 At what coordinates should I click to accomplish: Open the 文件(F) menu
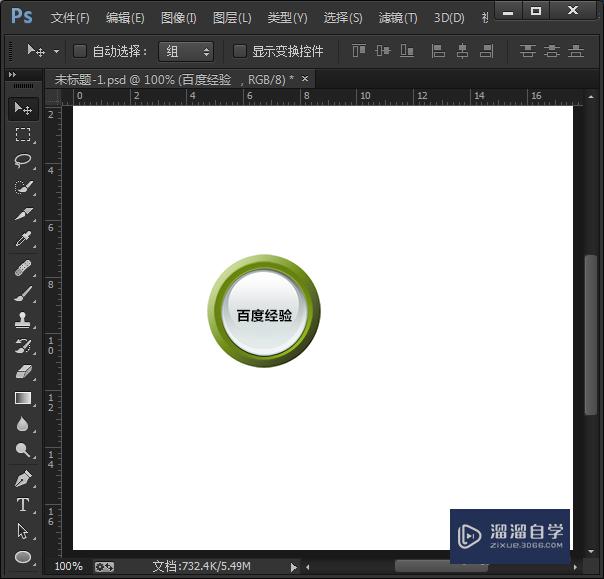(x=70, y=18)
